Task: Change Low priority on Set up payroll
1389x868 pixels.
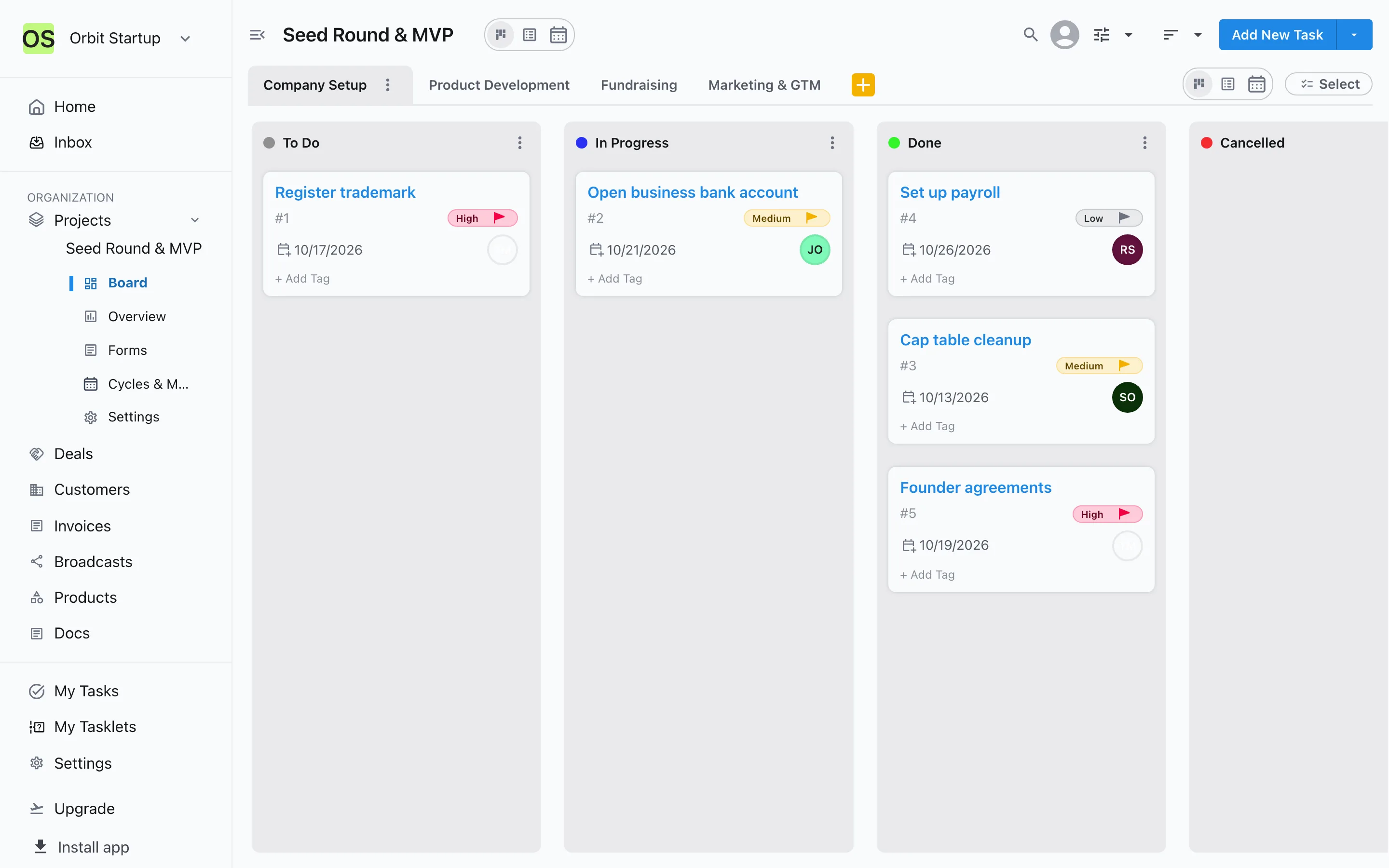Action: coord(1108,218)
